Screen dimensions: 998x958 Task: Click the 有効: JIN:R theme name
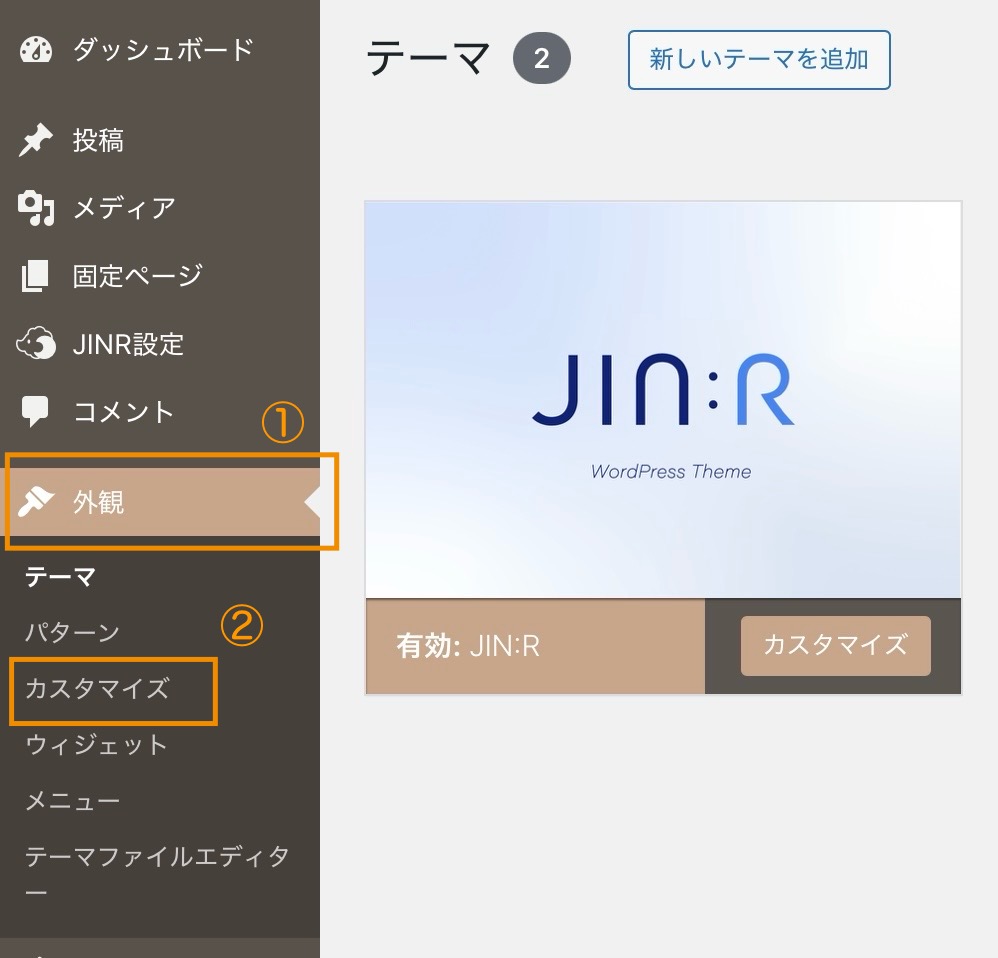pyautogui.click(x=468, y=646)
